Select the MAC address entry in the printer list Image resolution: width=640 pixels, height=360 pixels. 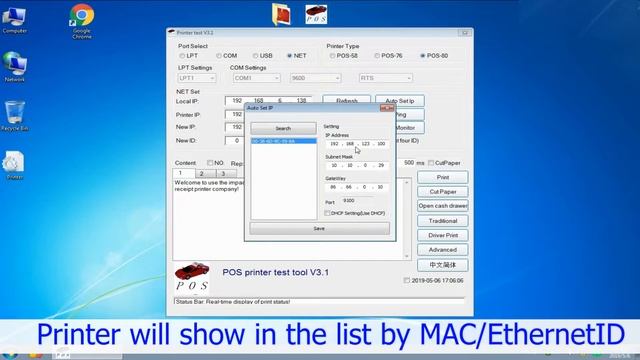(283, 141)
